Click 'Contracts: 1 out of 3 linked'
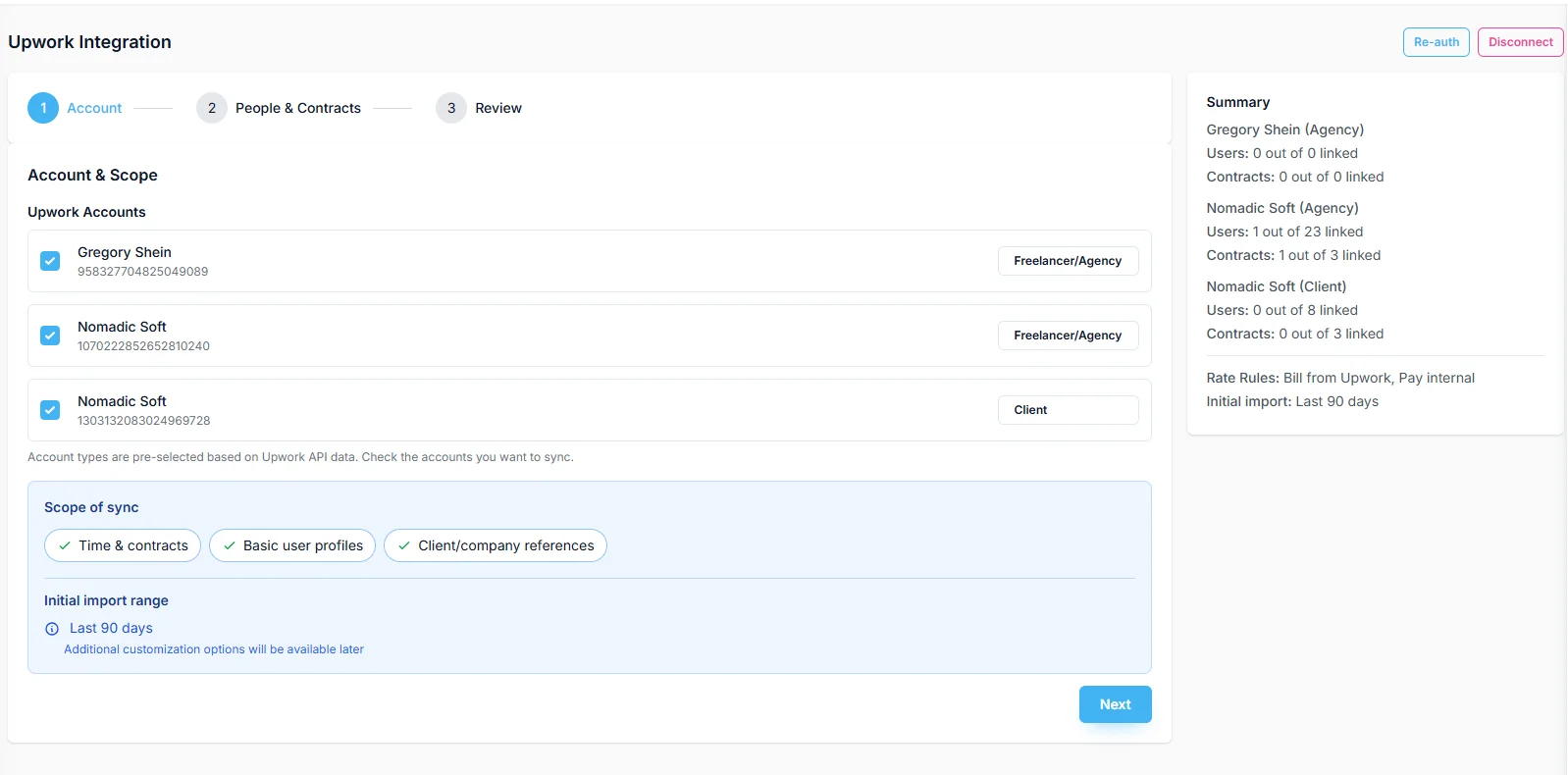Viewport: 1568px width, 775px height. [1294, 255]
